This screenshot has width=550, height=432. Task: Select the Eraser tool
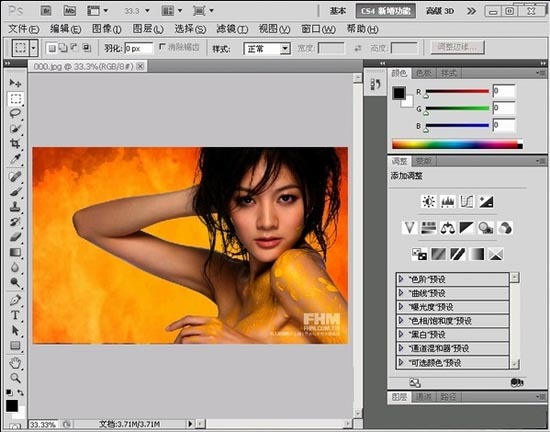click(x=15, y=237)
